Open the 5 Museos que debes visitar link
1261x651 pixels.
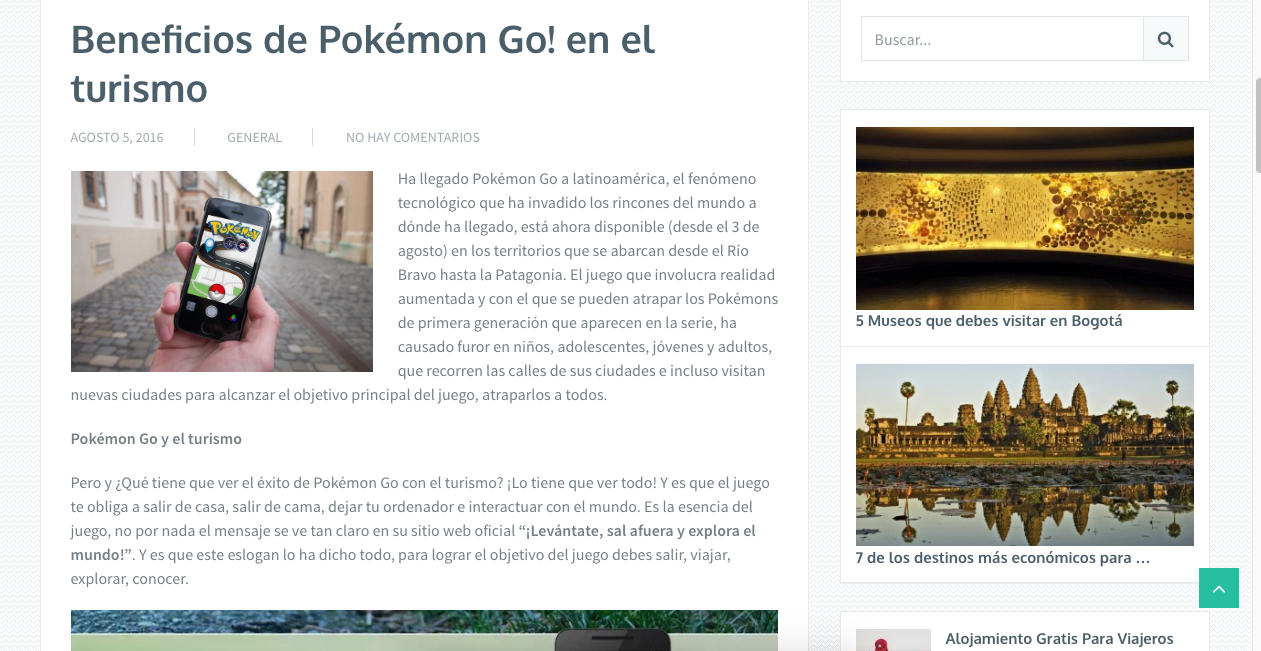989,321
